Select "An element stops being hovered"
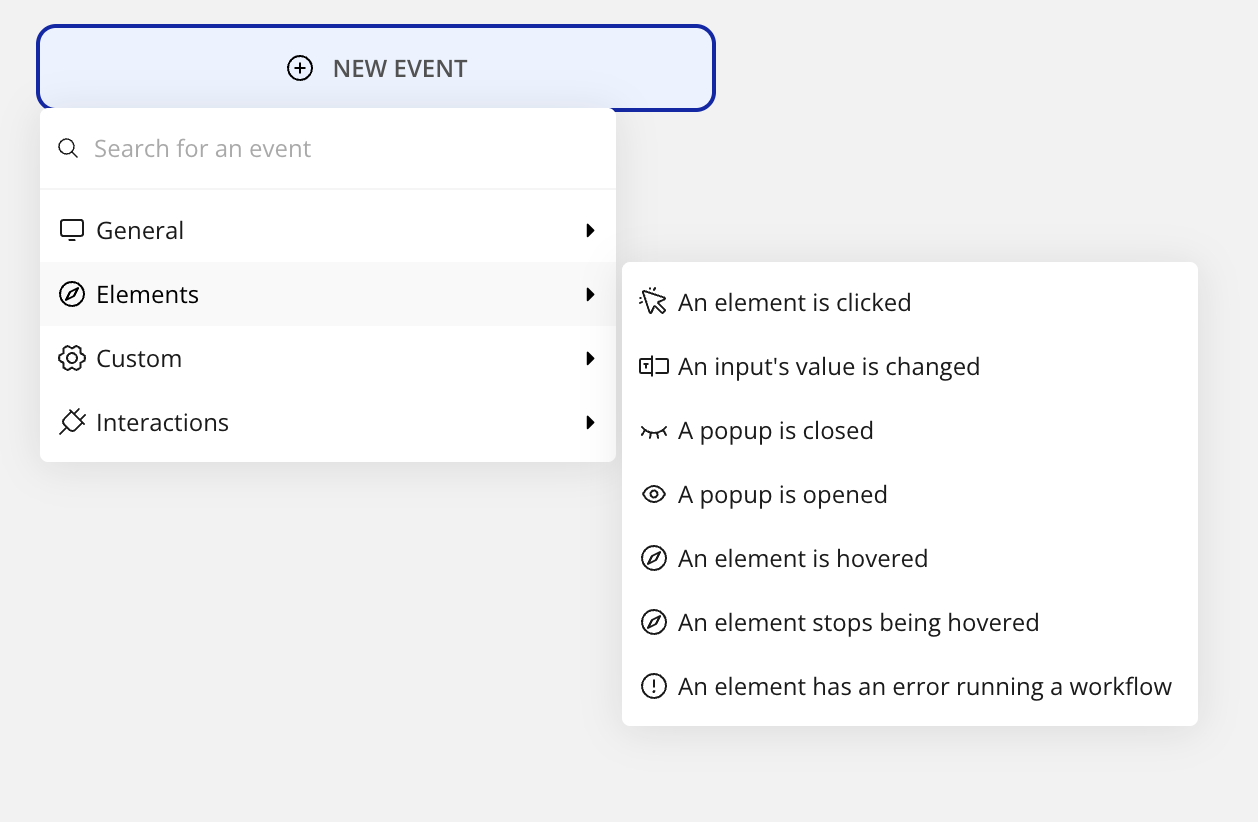 858,623
